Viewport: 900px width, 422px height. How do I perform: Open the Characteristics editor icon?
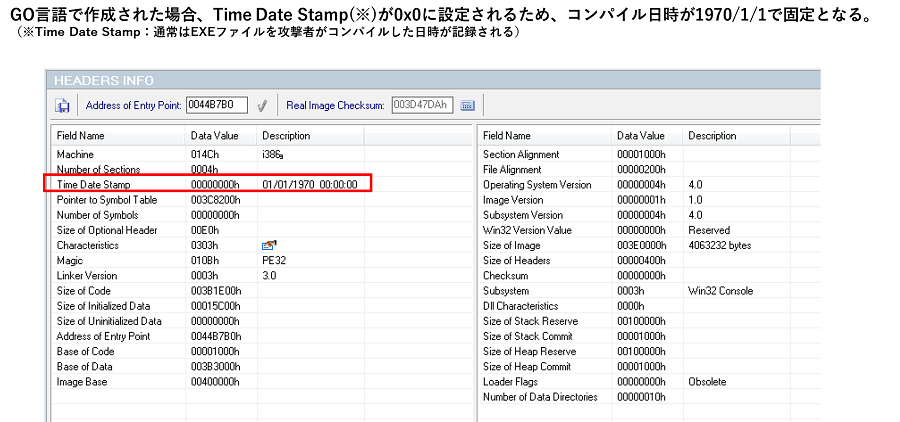(x=268, y=245)
